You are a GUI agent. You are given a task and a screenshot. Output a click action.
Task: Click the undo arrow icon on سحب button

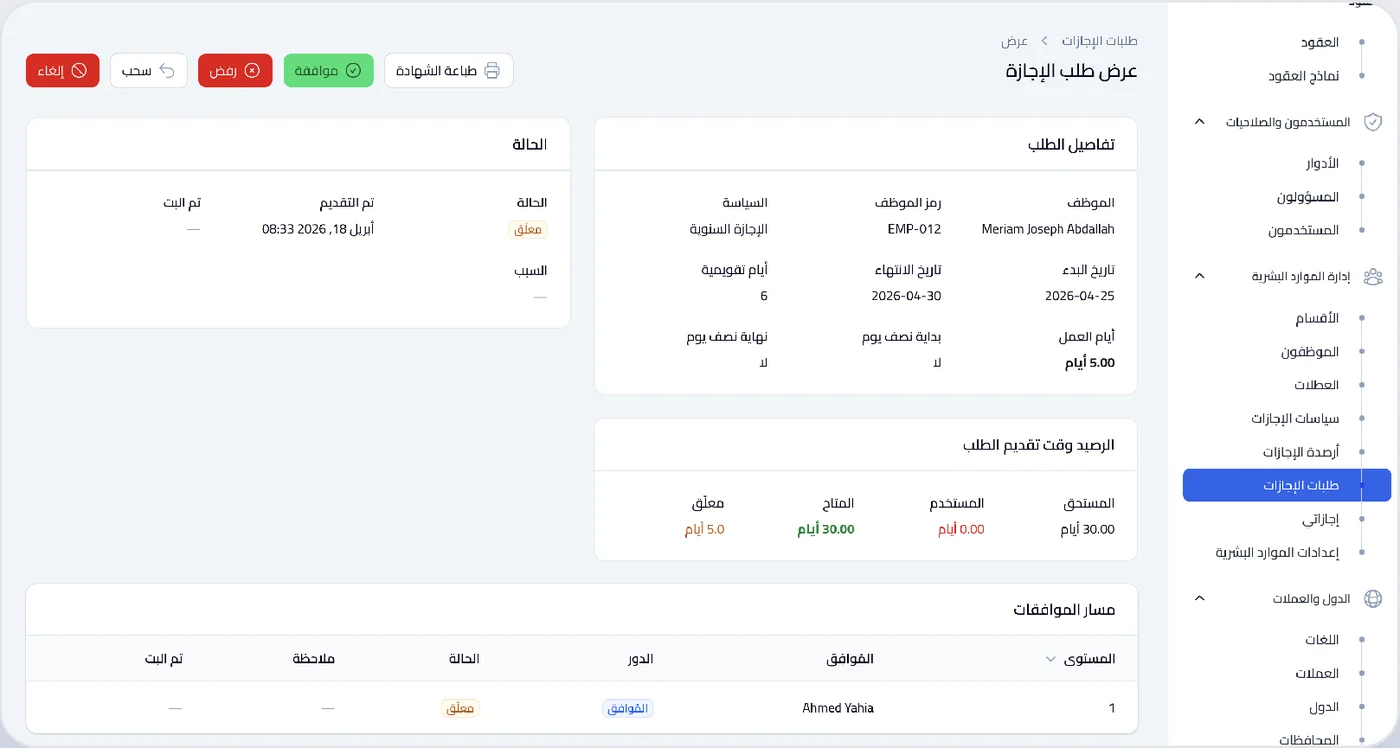pyautogui.click(x=167, y=71)
